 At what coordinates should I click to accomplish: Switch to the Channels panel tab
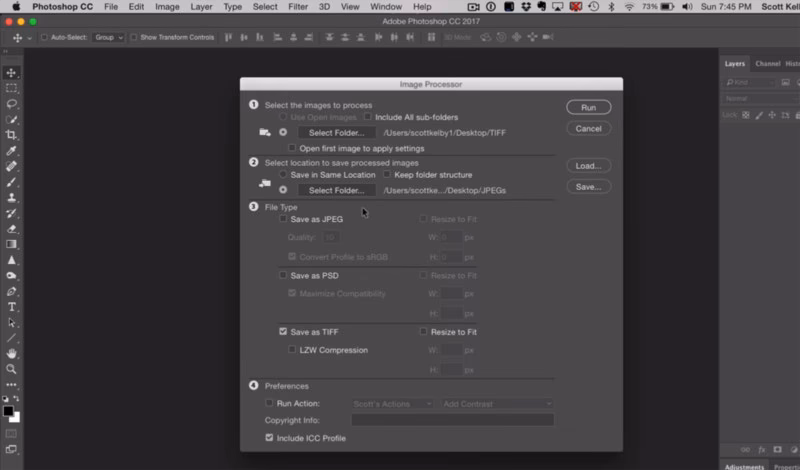[768, 64]
